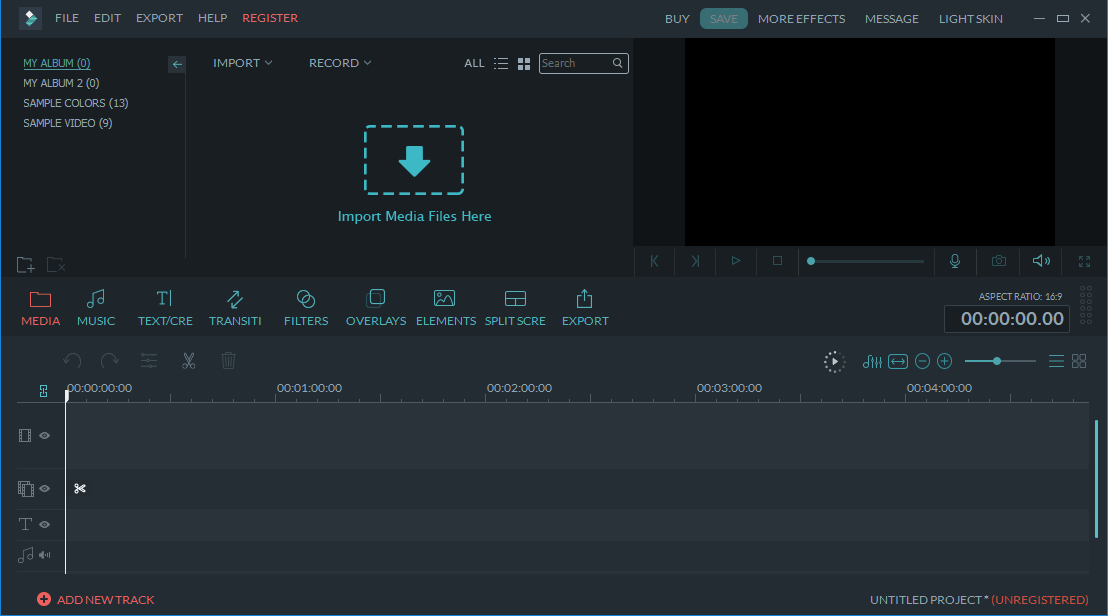Click the 00:01:00:00 ruler mark

(x=309, y=388)
